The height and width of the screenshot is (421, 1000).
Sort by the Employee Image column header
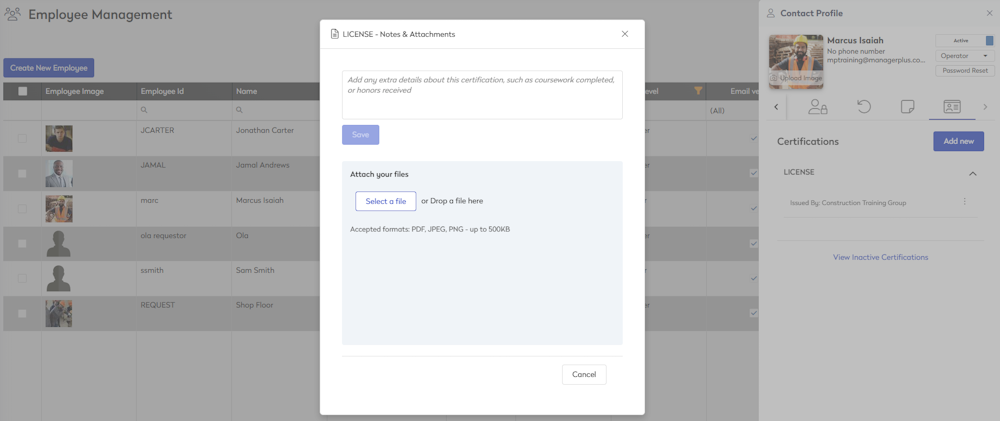tap(75, 91)
